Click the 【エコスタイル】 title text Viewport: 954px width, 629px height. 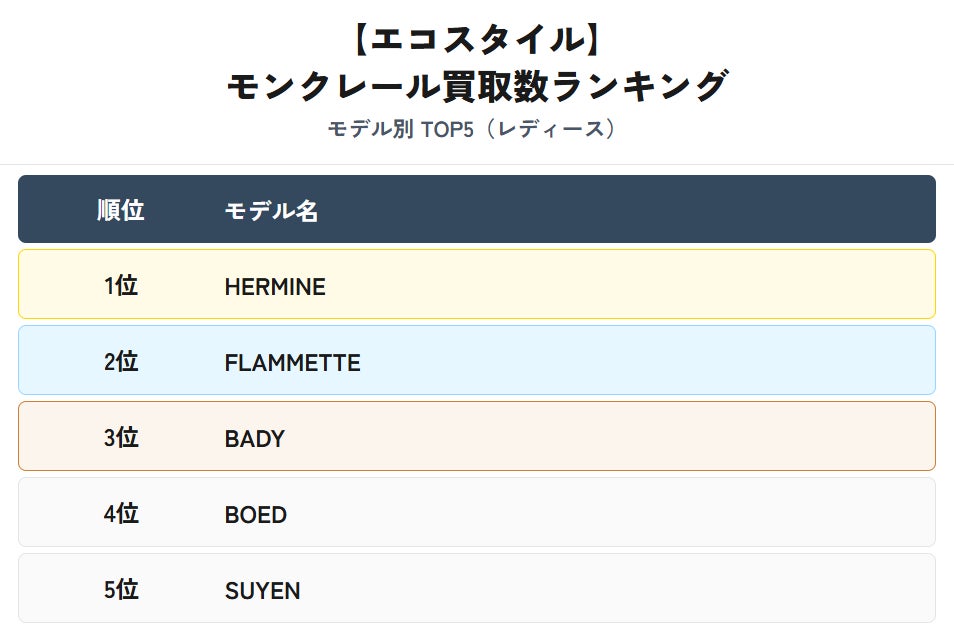[477, 40]
